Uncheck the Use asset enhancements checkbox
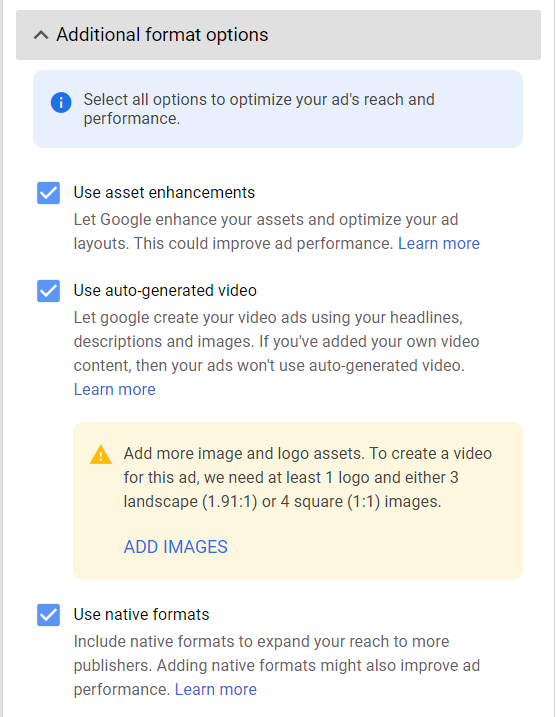This screenshot has height=717, width=556. click(x=48, y=193)
